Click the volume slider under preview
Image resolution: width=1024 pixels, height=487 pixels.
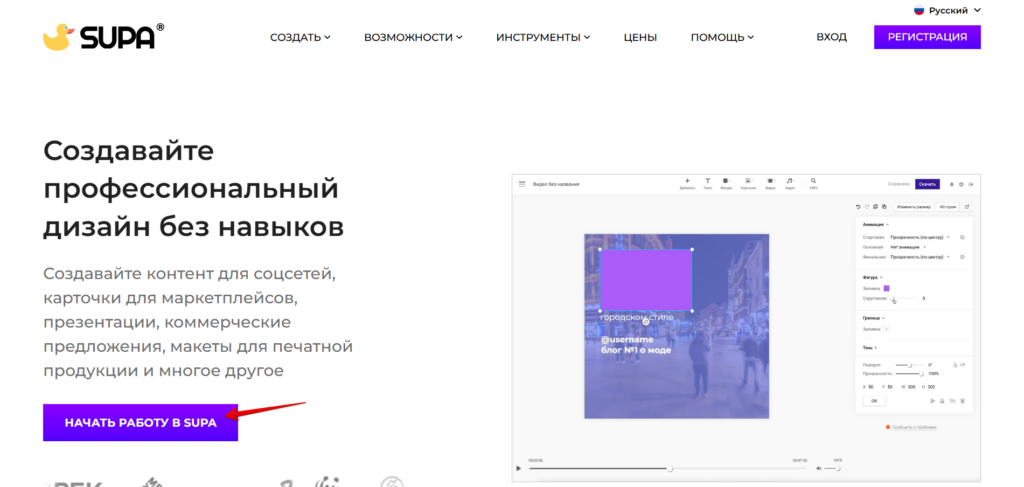click(832, 469)
